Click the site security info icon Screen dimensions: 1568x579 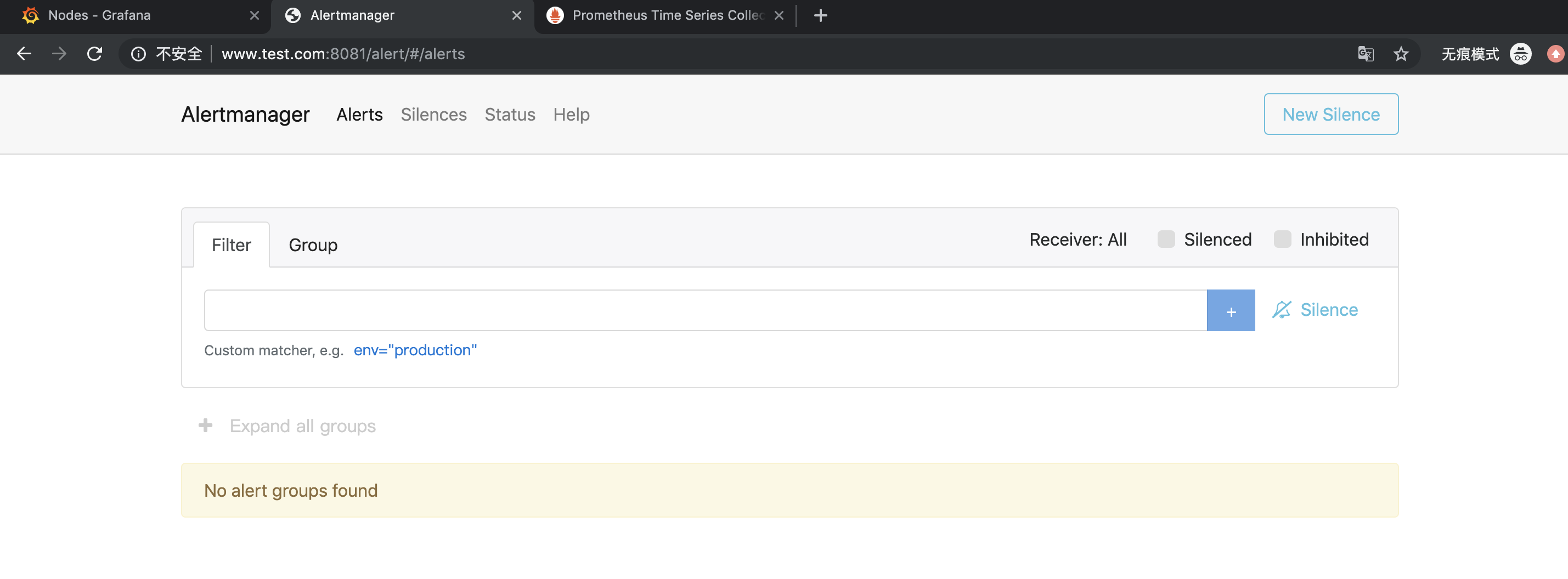pos(138,54)
